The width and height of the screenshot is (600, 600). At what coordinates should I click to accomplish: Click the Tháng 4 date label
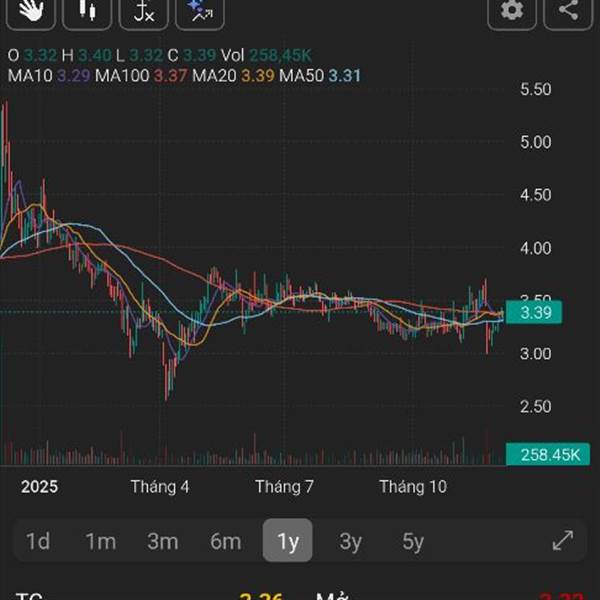[x=160, y=487]
